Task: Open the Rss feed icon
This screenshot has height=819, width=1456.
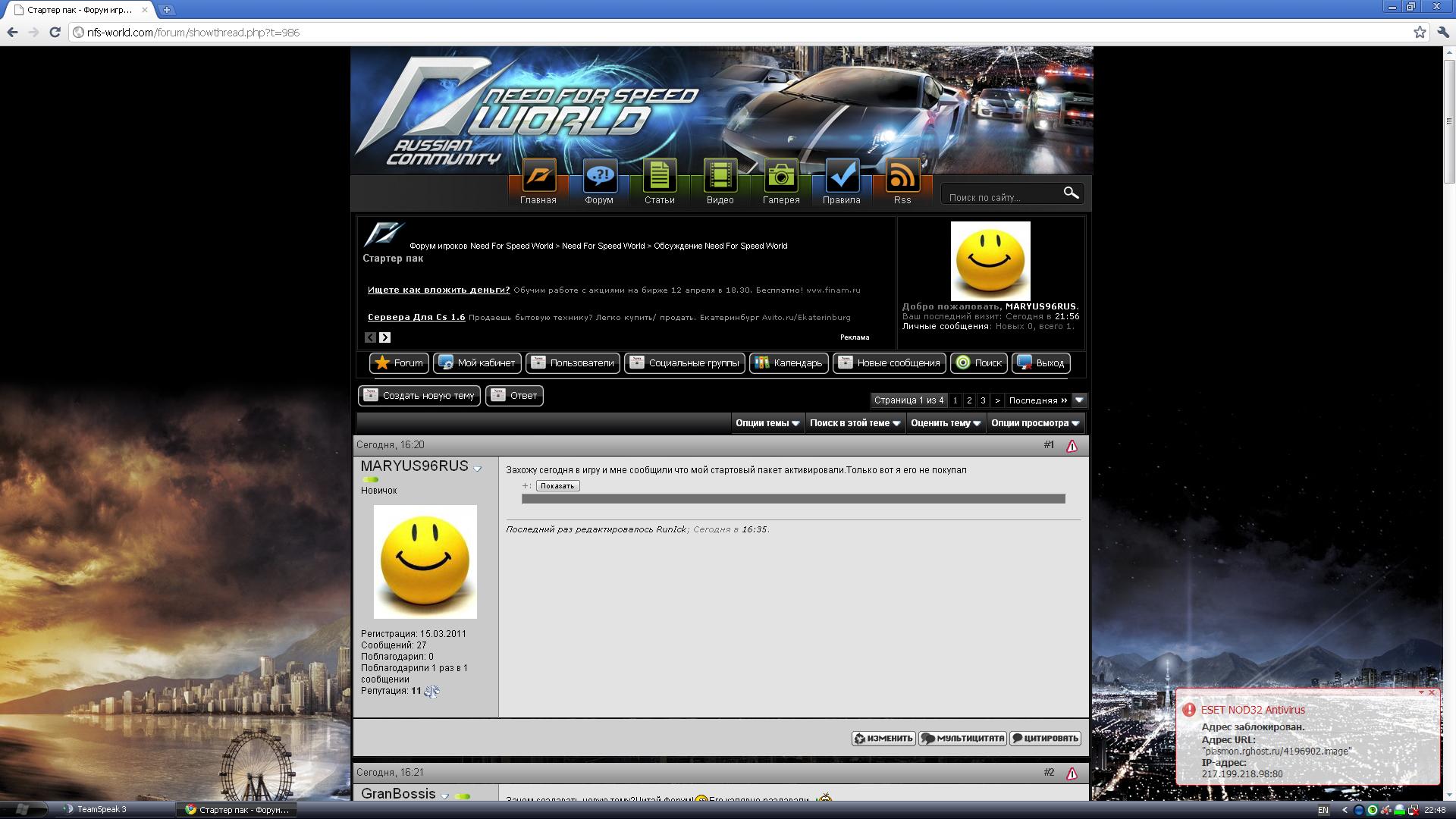Action: tap(902, 176)
